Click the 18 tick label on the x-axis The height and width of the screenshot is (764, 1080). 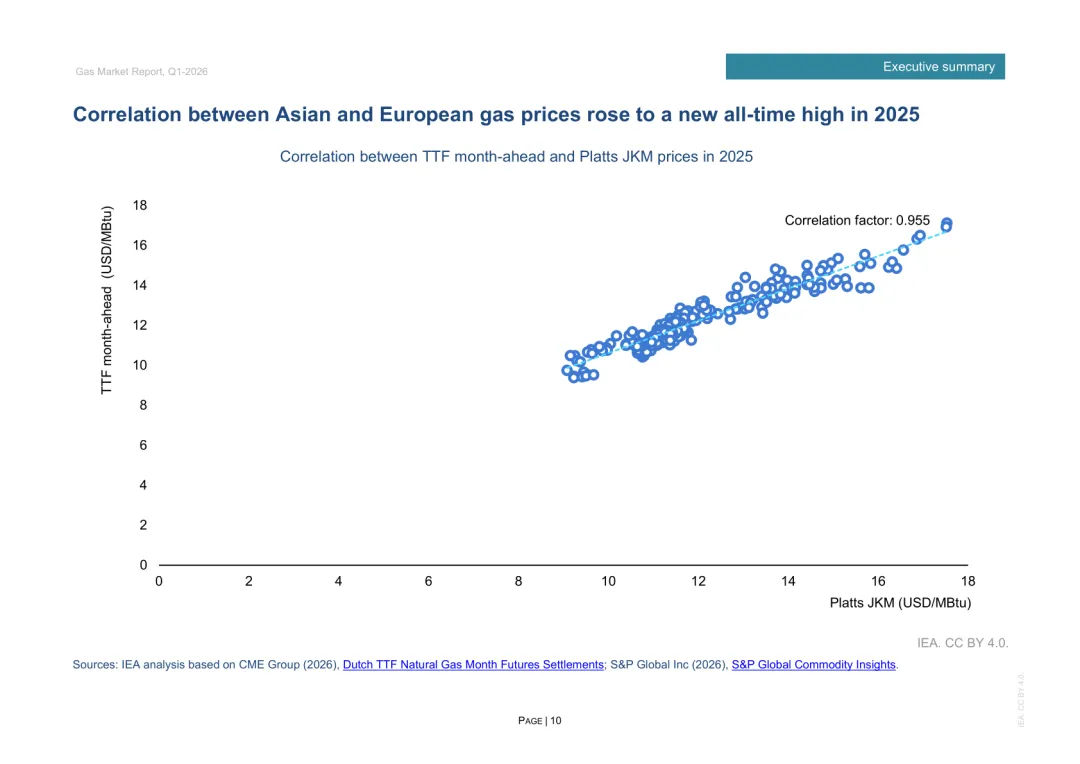(968, 581)
